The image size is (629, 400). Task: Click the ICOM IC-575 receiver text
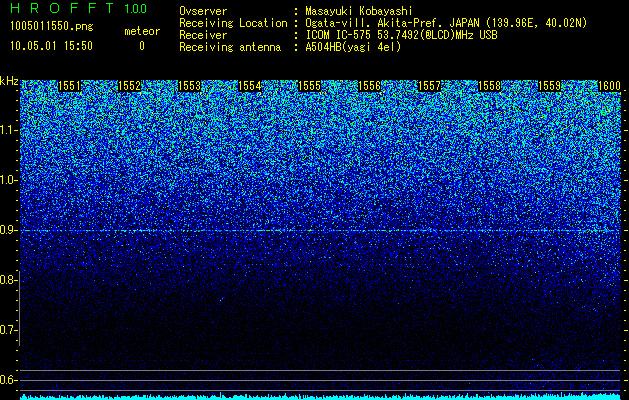point(401,35)
